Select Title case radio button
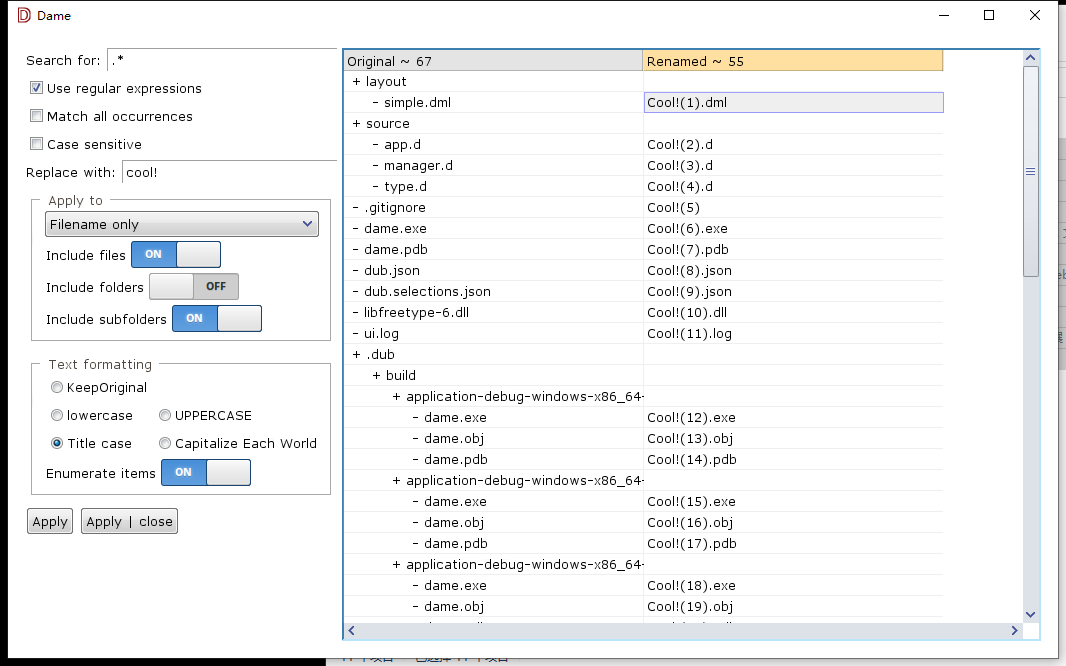This screenshot has width=1066, height=666. [57, 443]
